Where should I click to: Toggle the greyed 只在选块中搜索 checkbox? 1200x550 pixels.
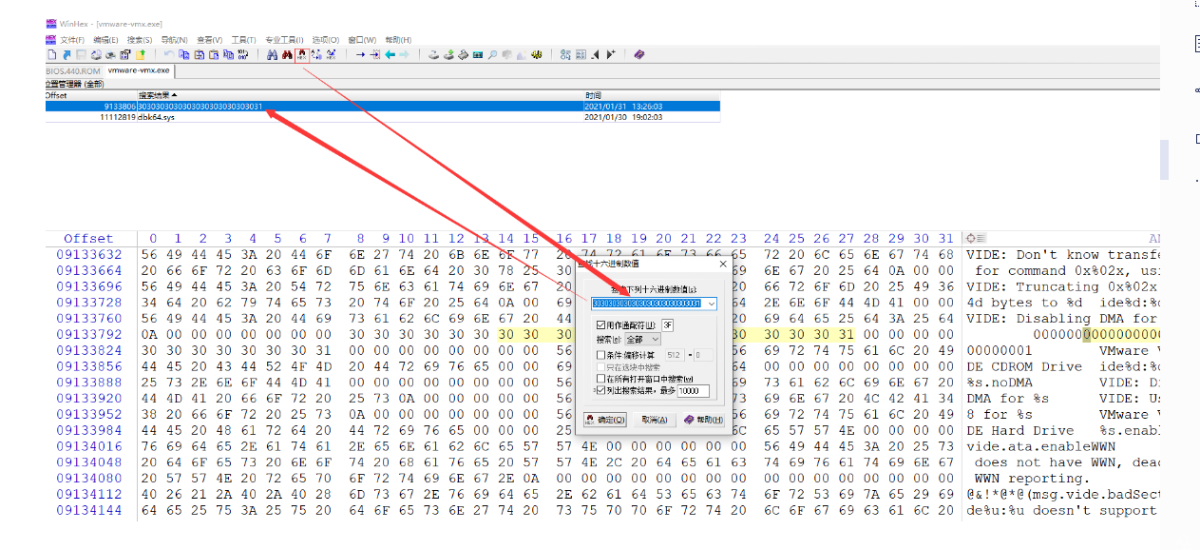(600, 367)
